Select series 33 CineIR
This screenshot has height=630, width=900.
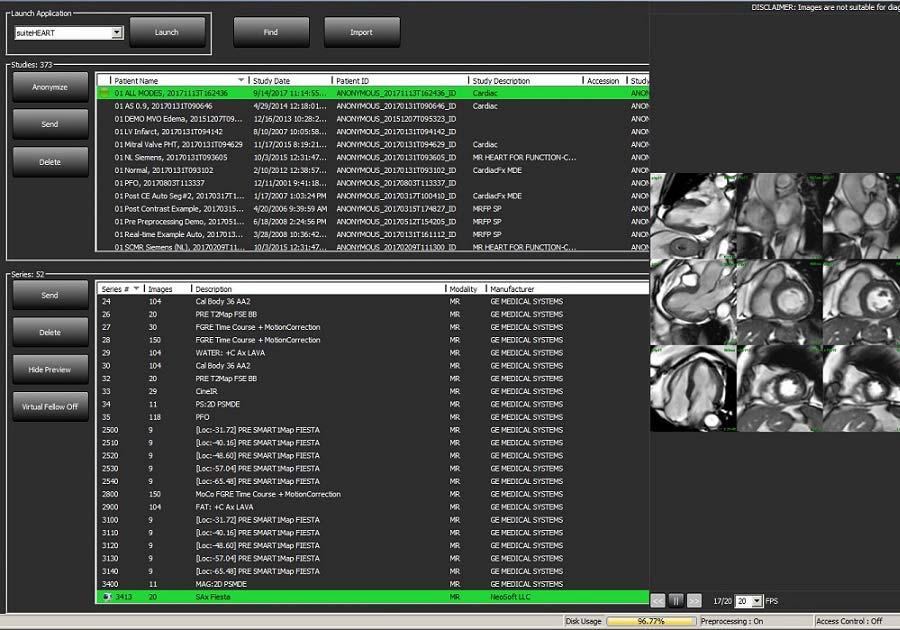tap(373, 391)
